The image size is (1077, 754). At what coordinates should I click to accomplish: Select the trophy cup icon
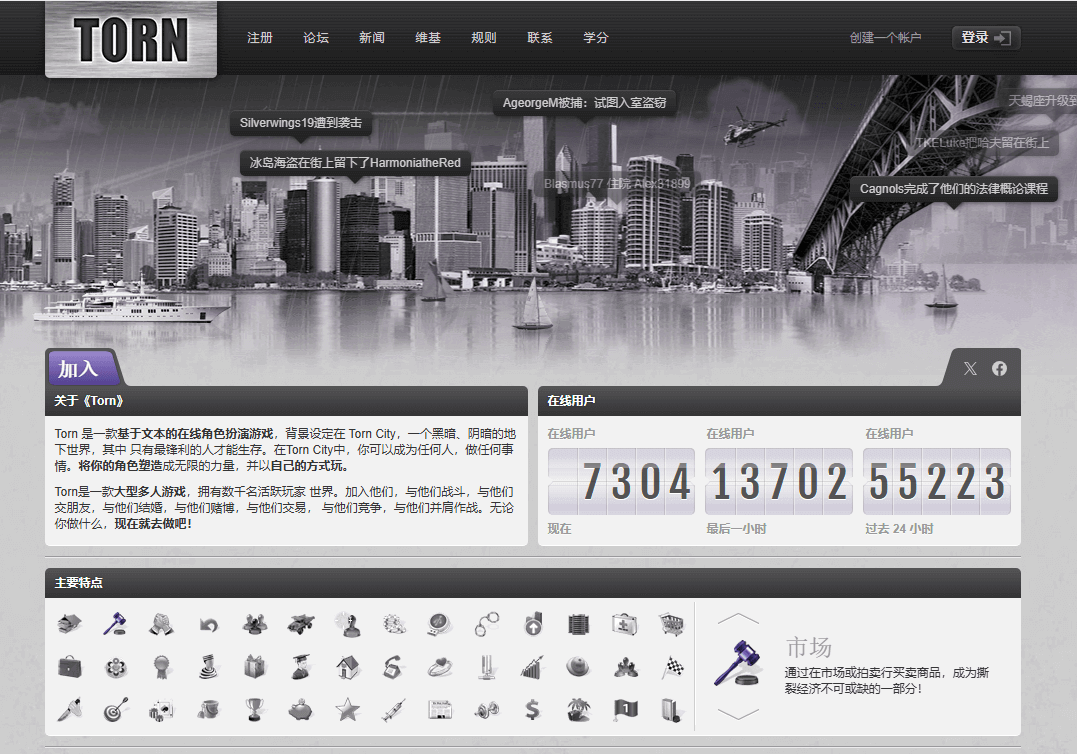pos(254,709)
